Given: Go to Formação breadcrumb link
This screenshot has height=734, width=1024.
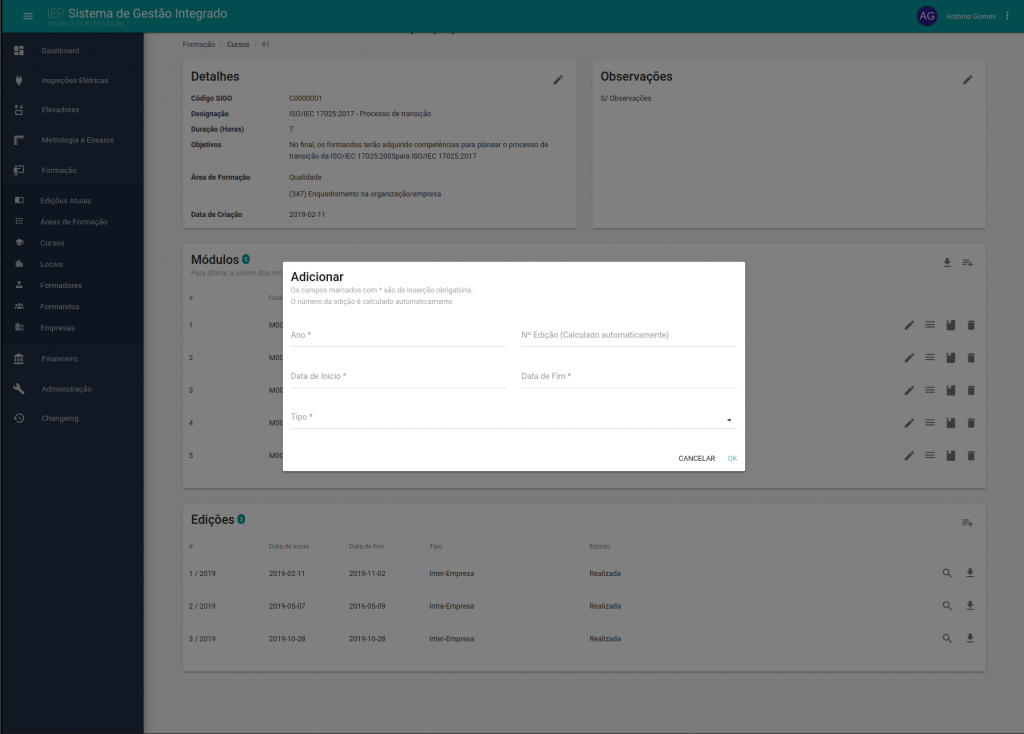Looking at the screenshot, I should [199, 44].
